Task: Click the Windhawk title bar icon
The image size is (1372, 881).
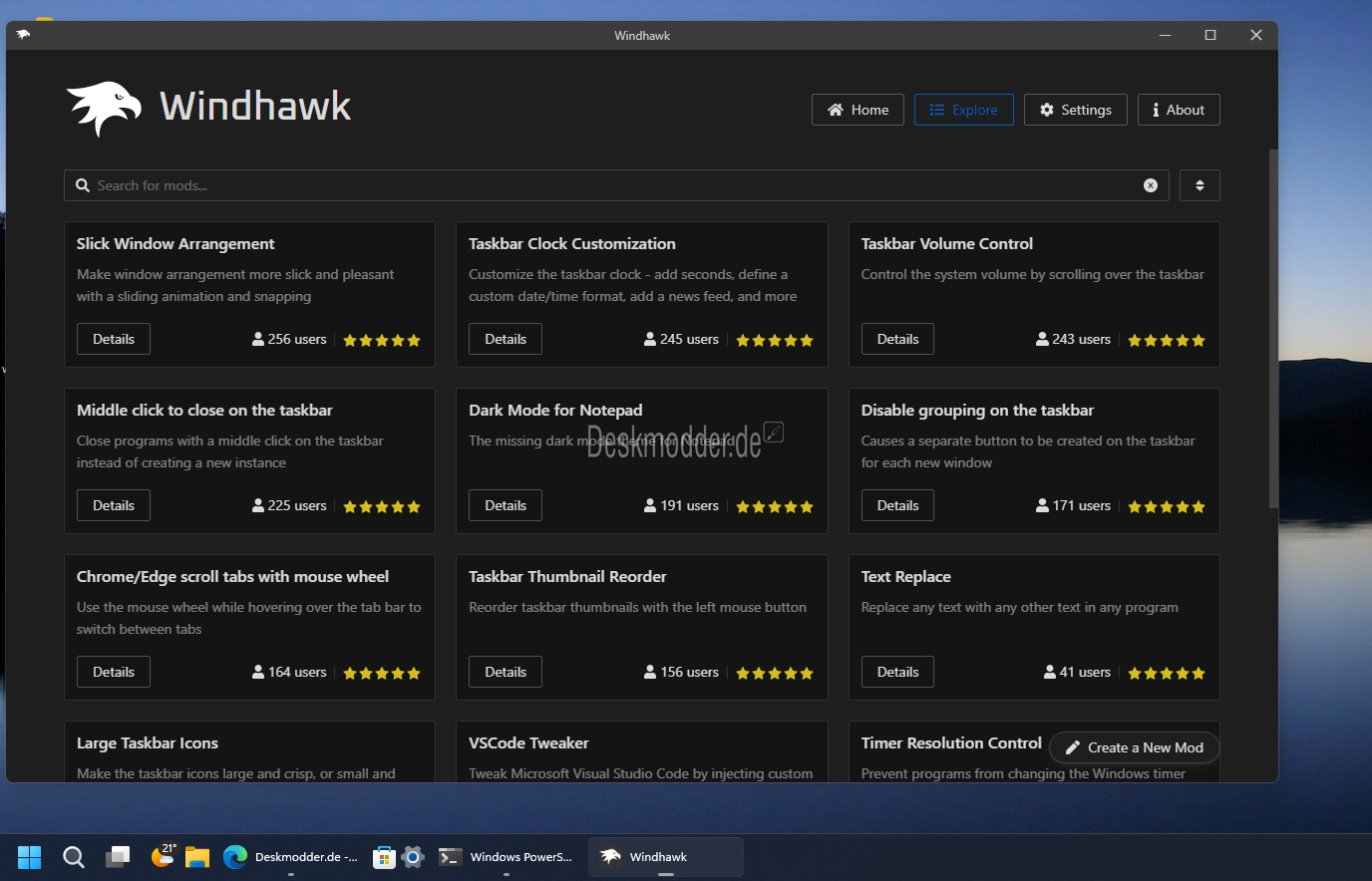Action: point(23,35)
